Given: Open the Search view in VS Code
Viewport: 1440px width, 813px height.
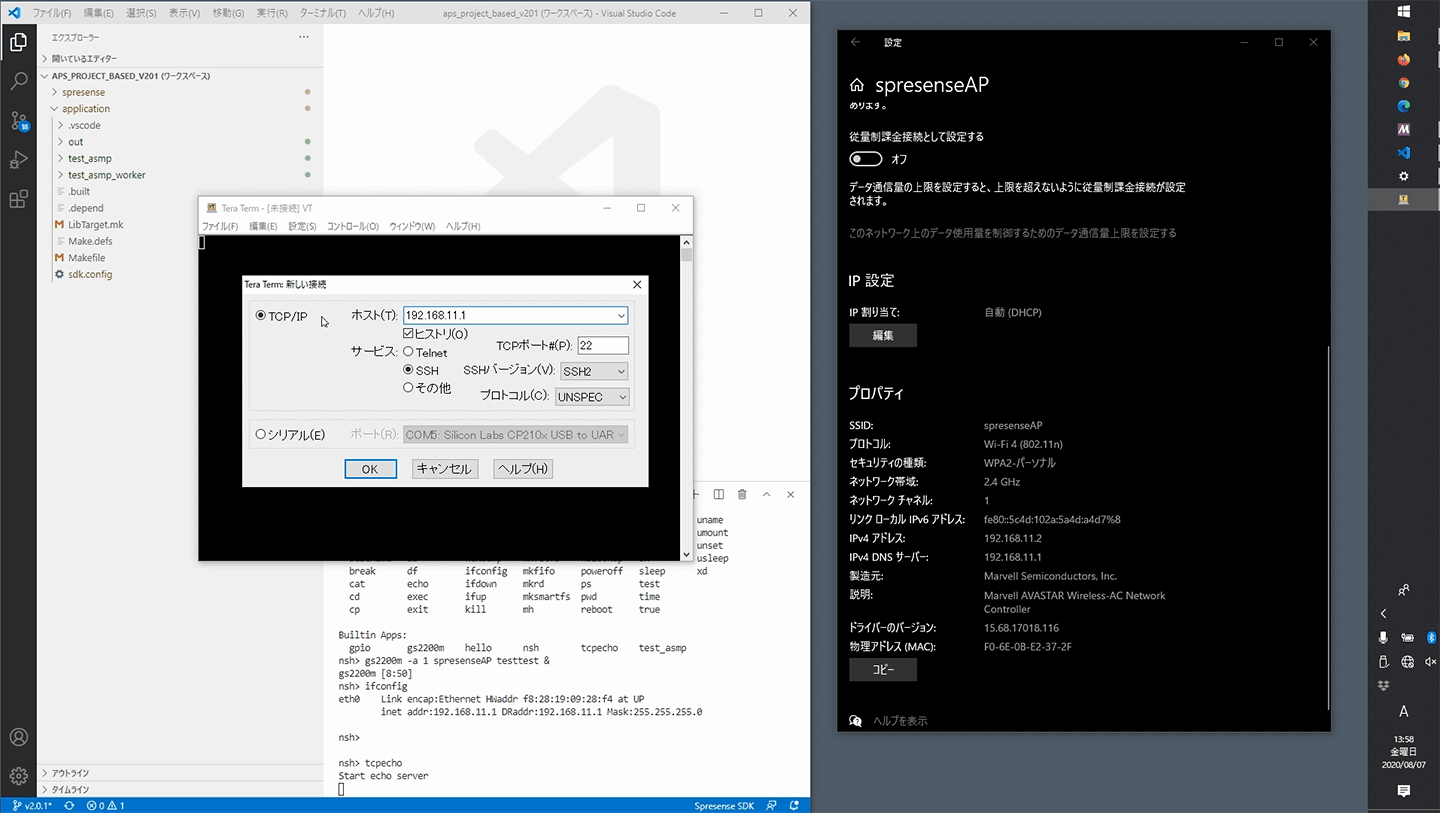Looking at the screenshot, I should point(18,81).
